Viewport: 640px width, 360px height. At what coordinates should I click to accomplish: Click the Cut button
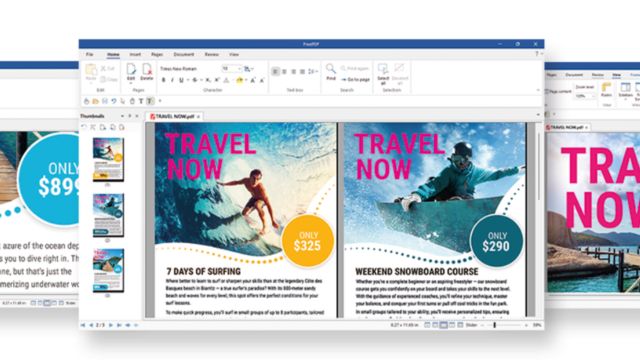tap(108, 69)
